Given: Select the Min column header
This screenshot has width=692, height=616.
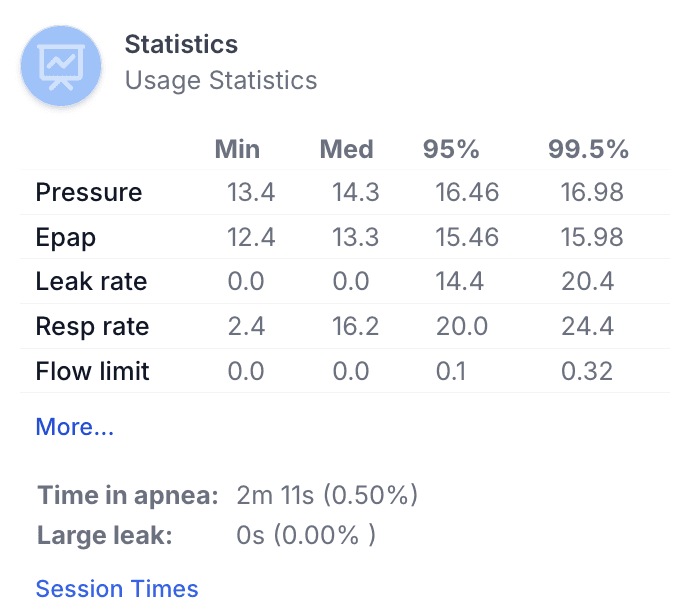Looking at the screenshot, I should (x=237, y=150).
